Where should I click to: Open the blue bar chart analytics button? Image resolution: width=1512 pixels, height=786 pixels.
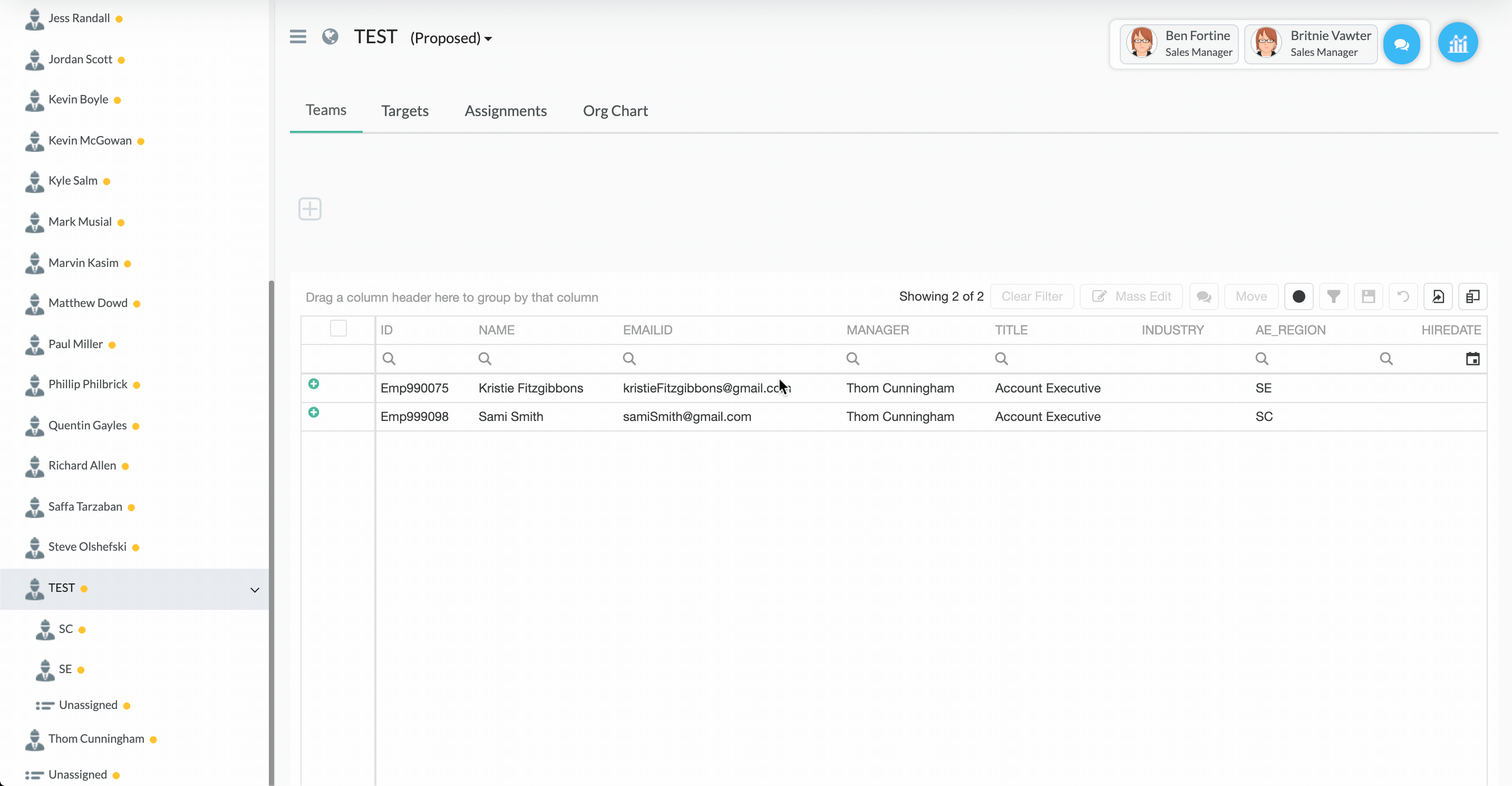coord(1457,43)
